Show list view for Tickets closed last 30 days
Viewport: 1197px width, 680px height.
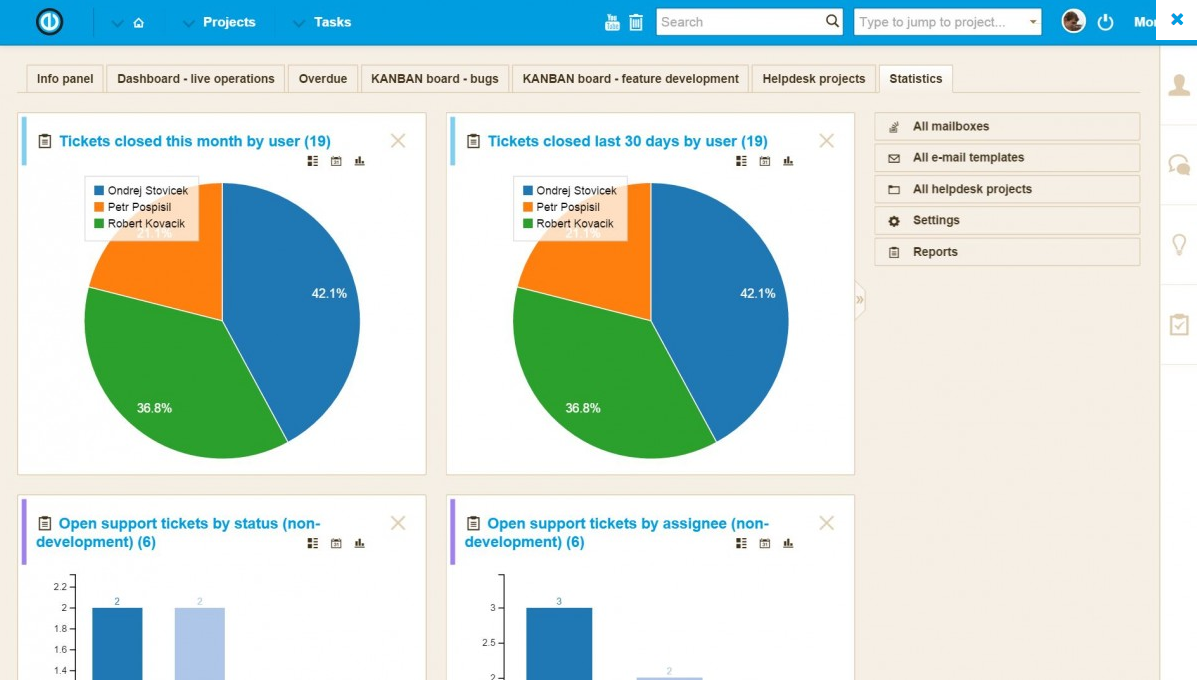point(741,161)
